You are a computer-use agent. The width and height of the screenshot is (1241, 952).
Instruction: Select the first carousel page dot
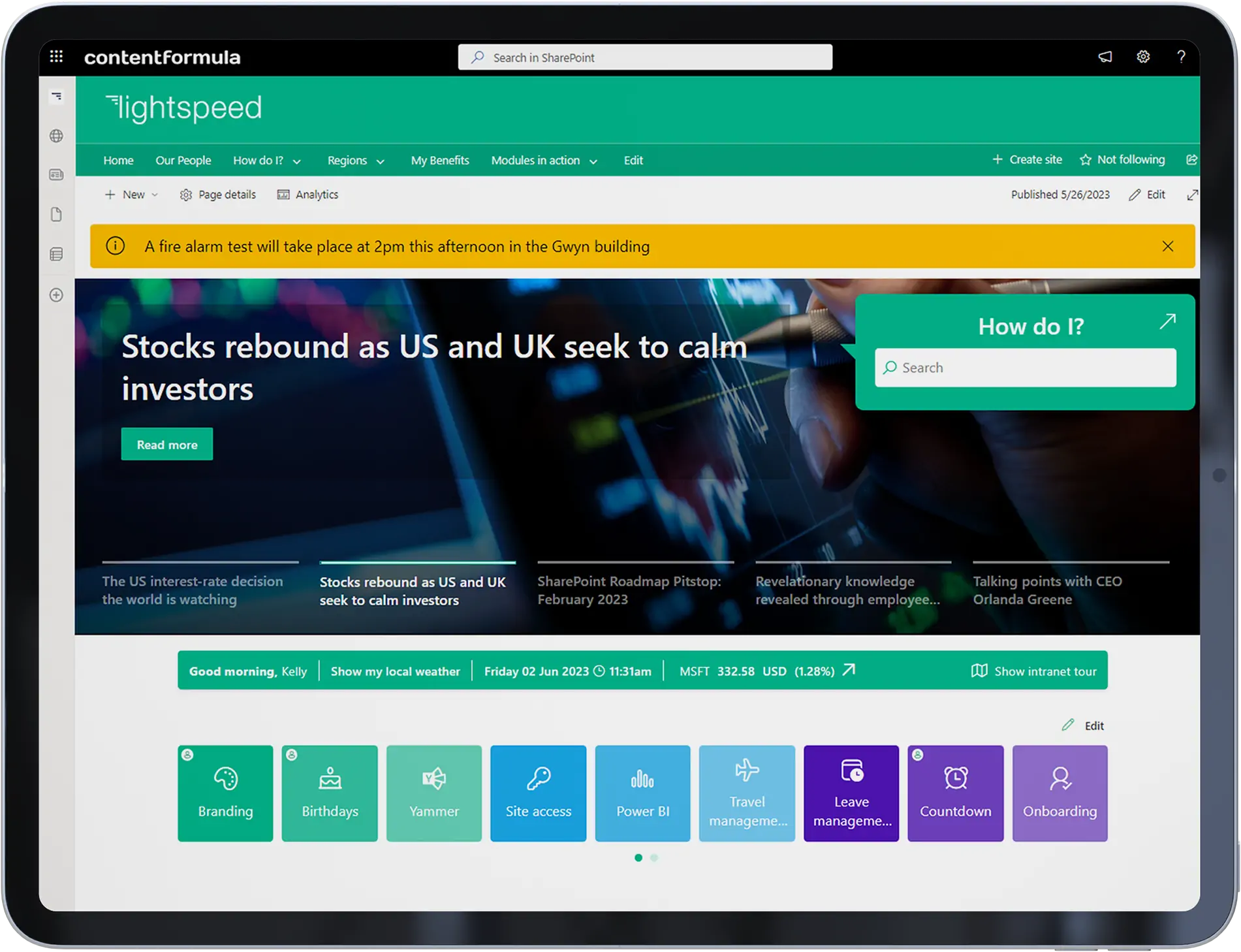pos(638,858)
